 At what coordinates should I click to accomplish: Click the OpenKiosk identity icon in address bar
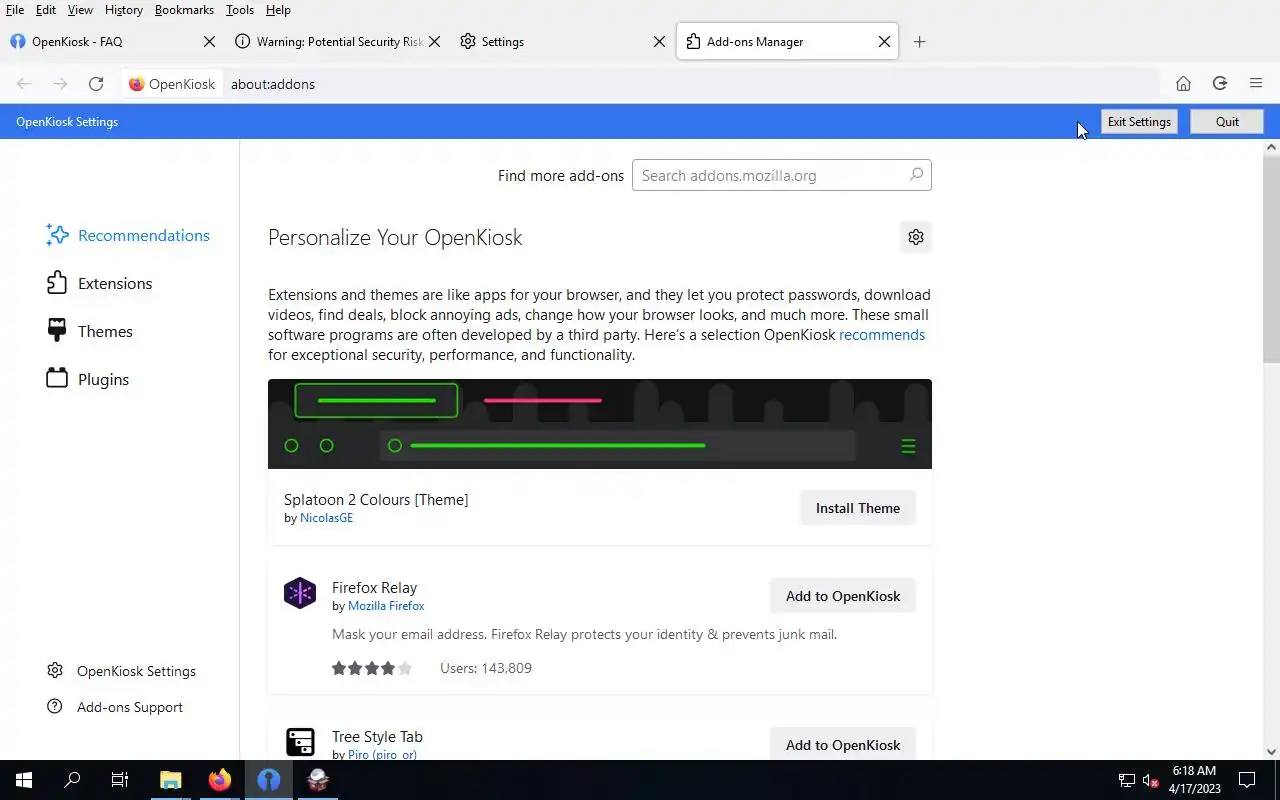137,84
